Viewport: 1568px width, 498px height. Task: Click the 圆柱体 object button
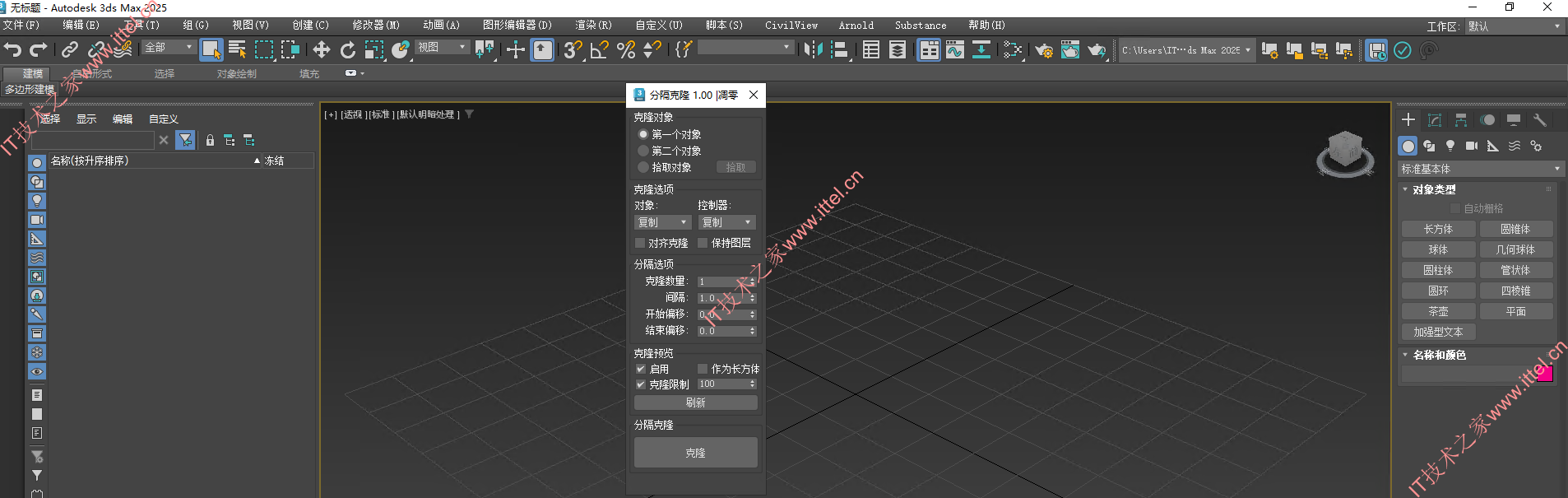pyautogui.click(x=1438, y=271)
